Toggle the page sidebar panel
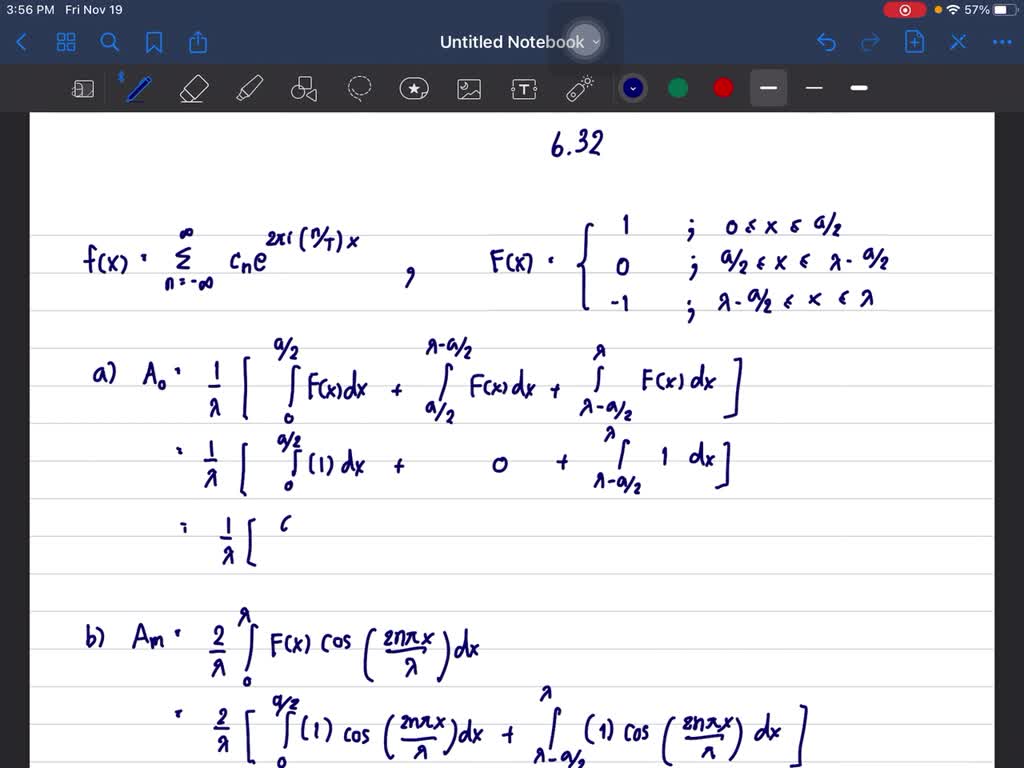The height and width of the screenshot is (768, 1024). (x=83, y=88)
